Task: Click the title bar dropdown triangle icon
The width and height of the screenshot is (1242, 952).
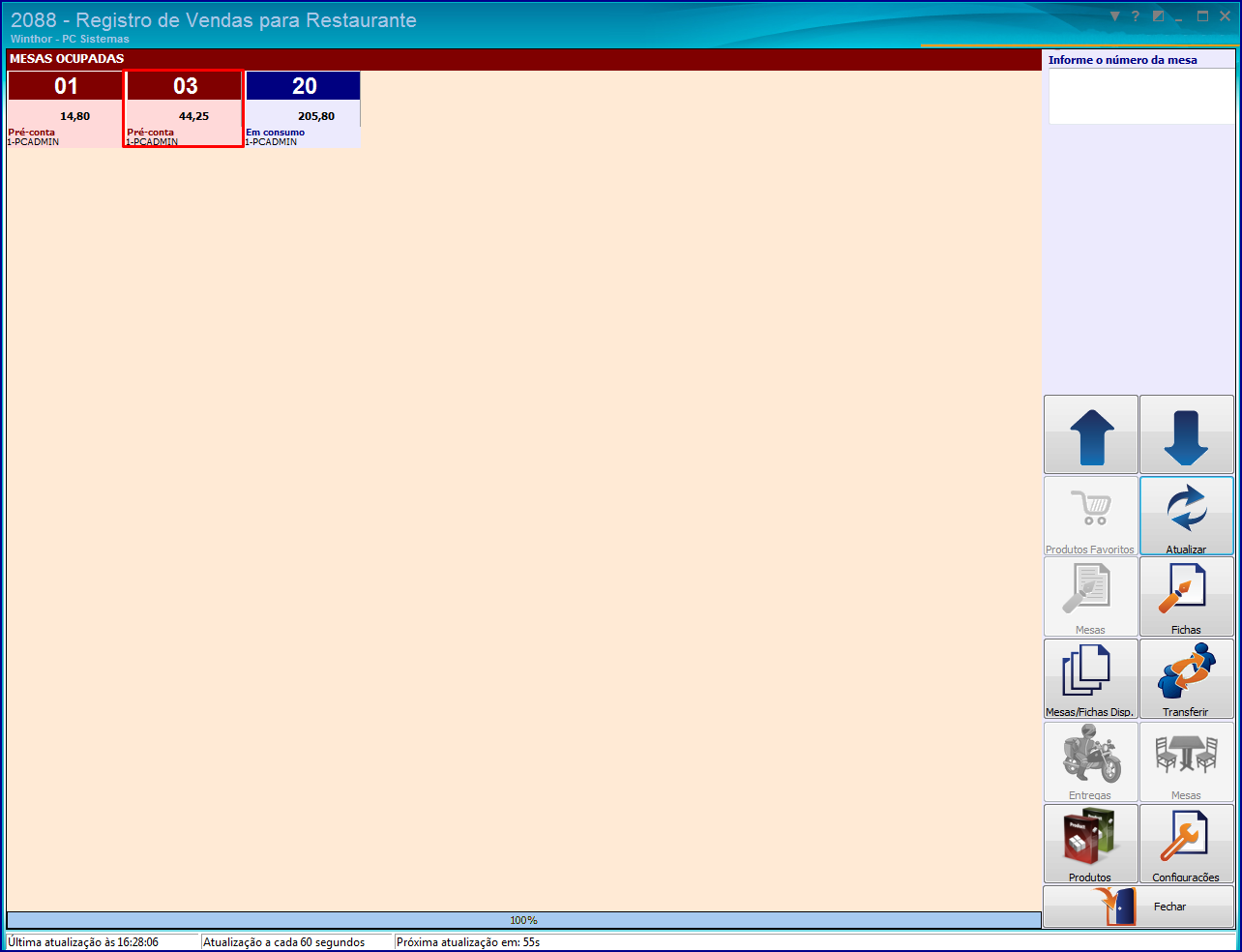Action: pos(1114,16)
